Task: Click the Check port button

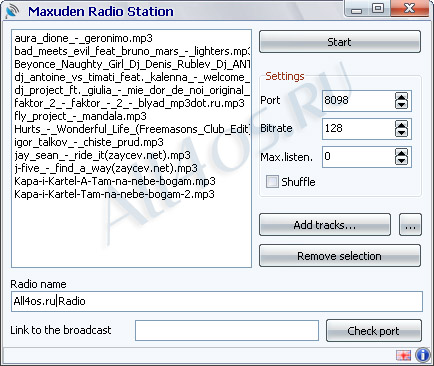Action: tap(374, 331)
